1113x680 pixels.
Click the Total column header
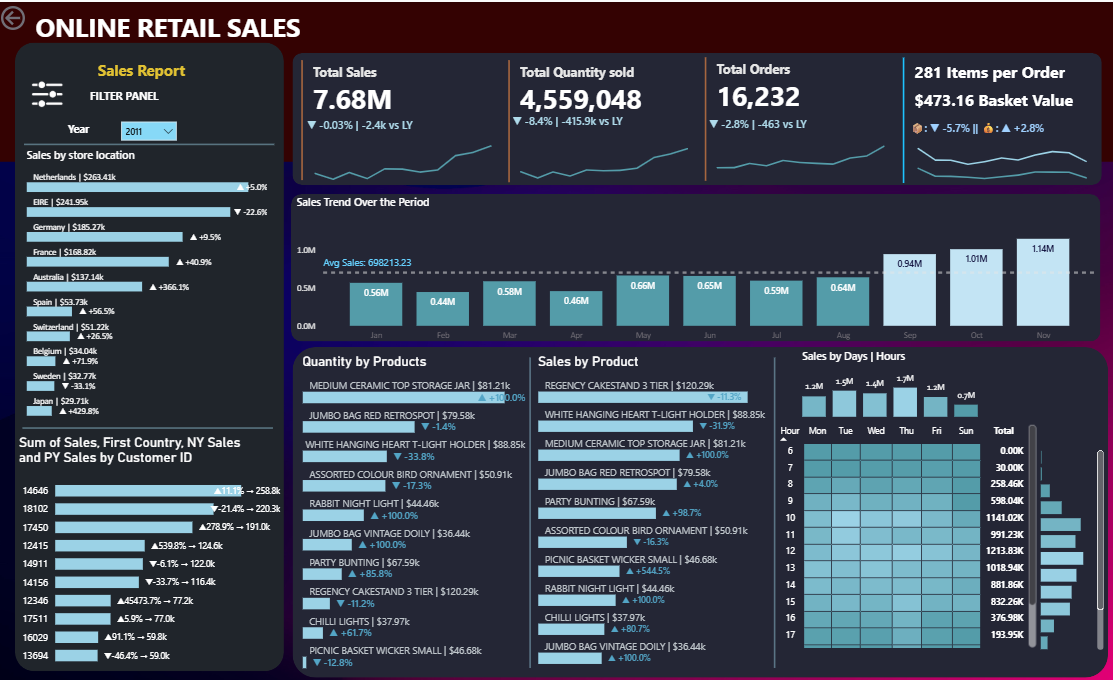pyautogui.click(x=1004, y=431)
